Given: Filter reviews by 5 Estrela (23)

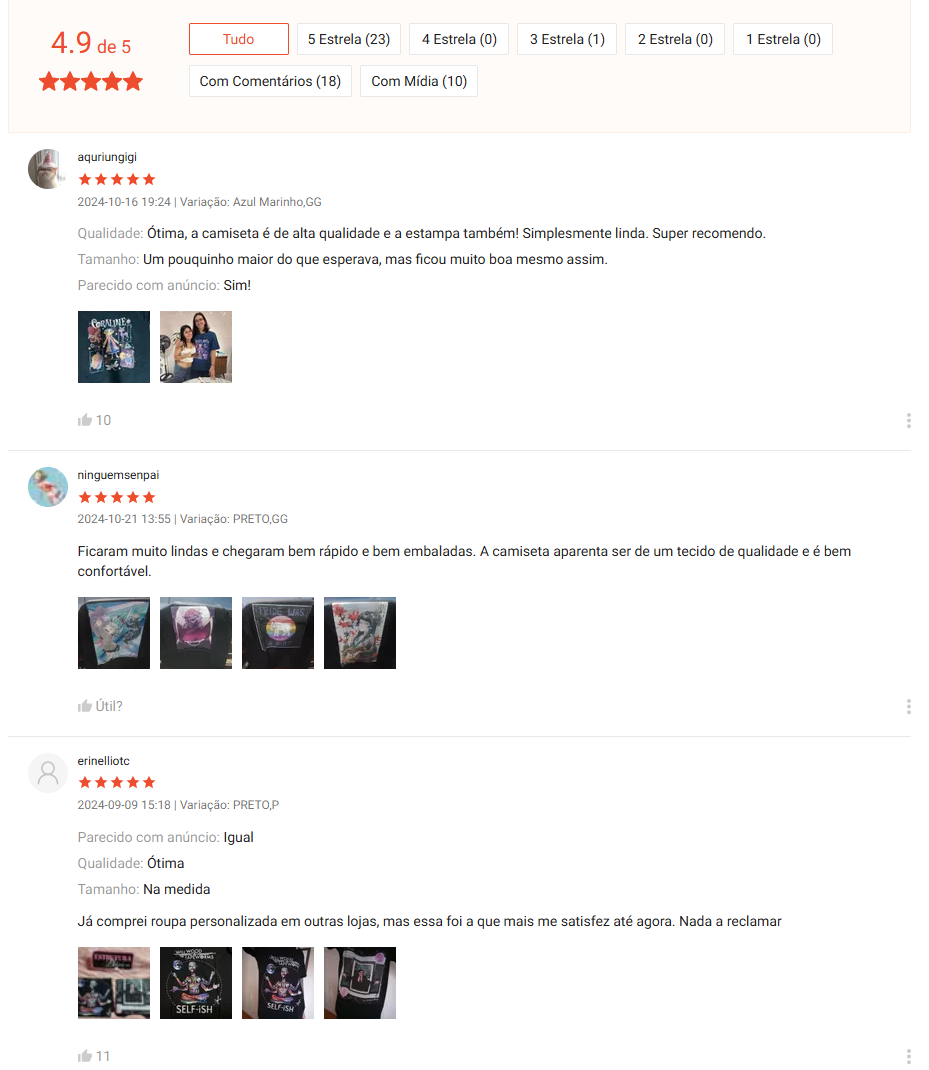Looking at the screenshot, I should coord(349,39).
